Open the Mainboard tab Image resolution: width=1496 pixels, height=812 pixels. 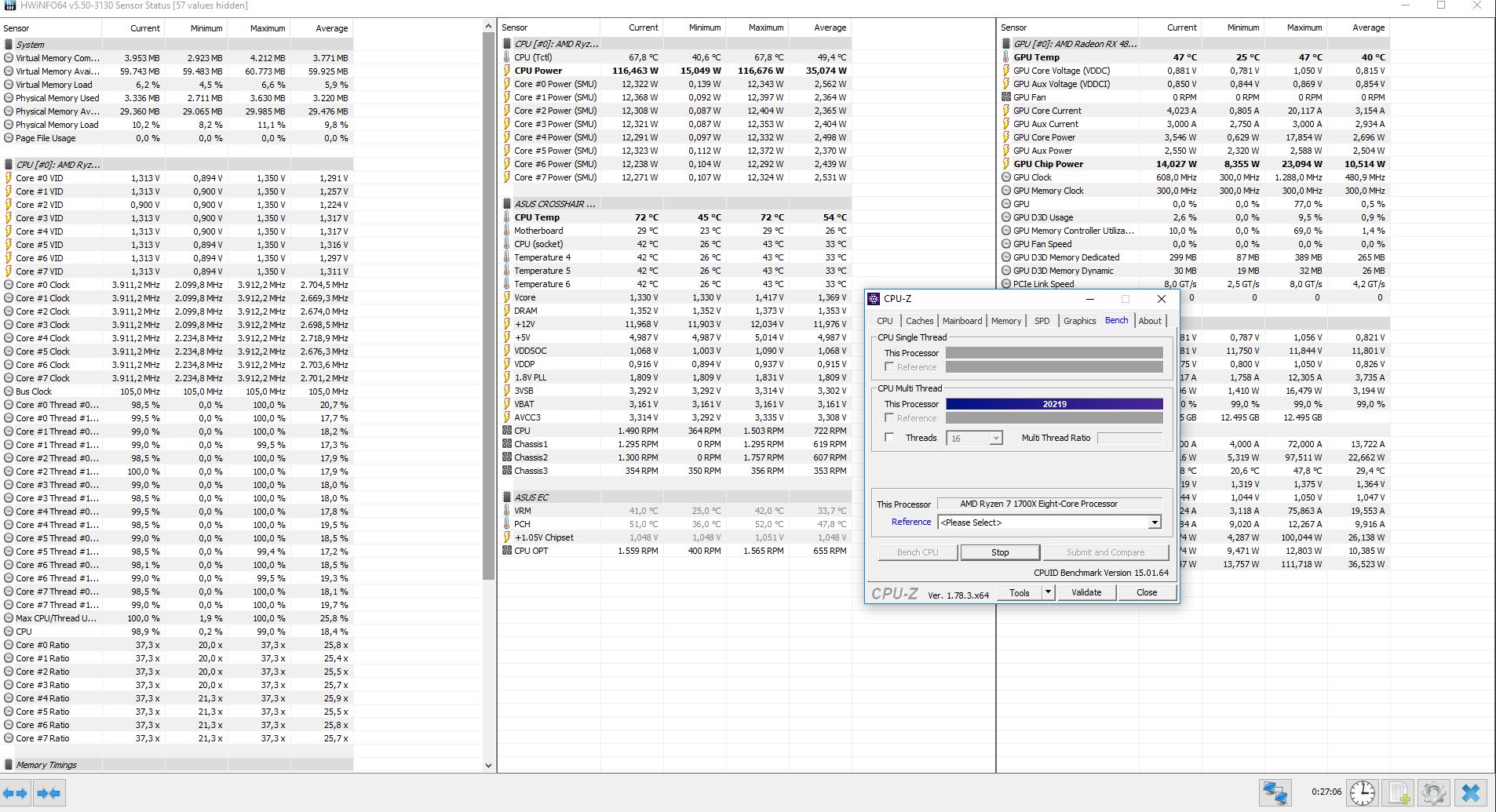pos(962,321)
